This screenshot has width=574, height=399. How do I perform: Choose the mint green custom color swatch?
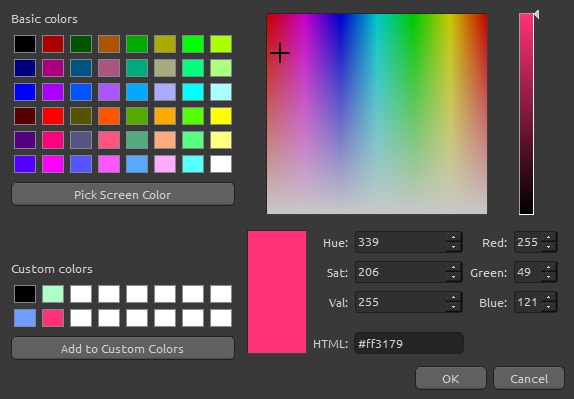coord(53,294)
